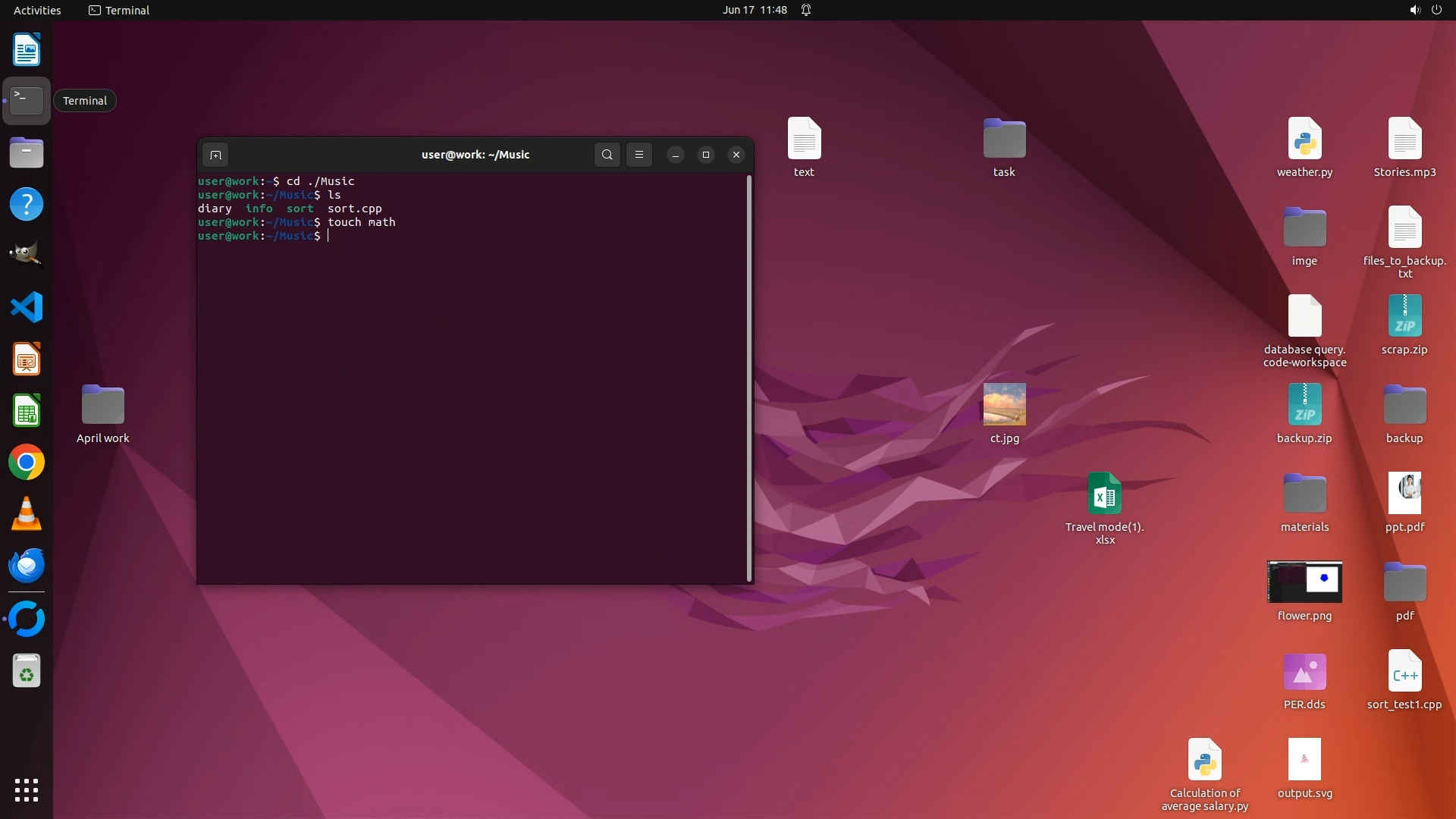Open the date and time calendar menu
The width and height of the screenshot is (1456, 819).
754,10
